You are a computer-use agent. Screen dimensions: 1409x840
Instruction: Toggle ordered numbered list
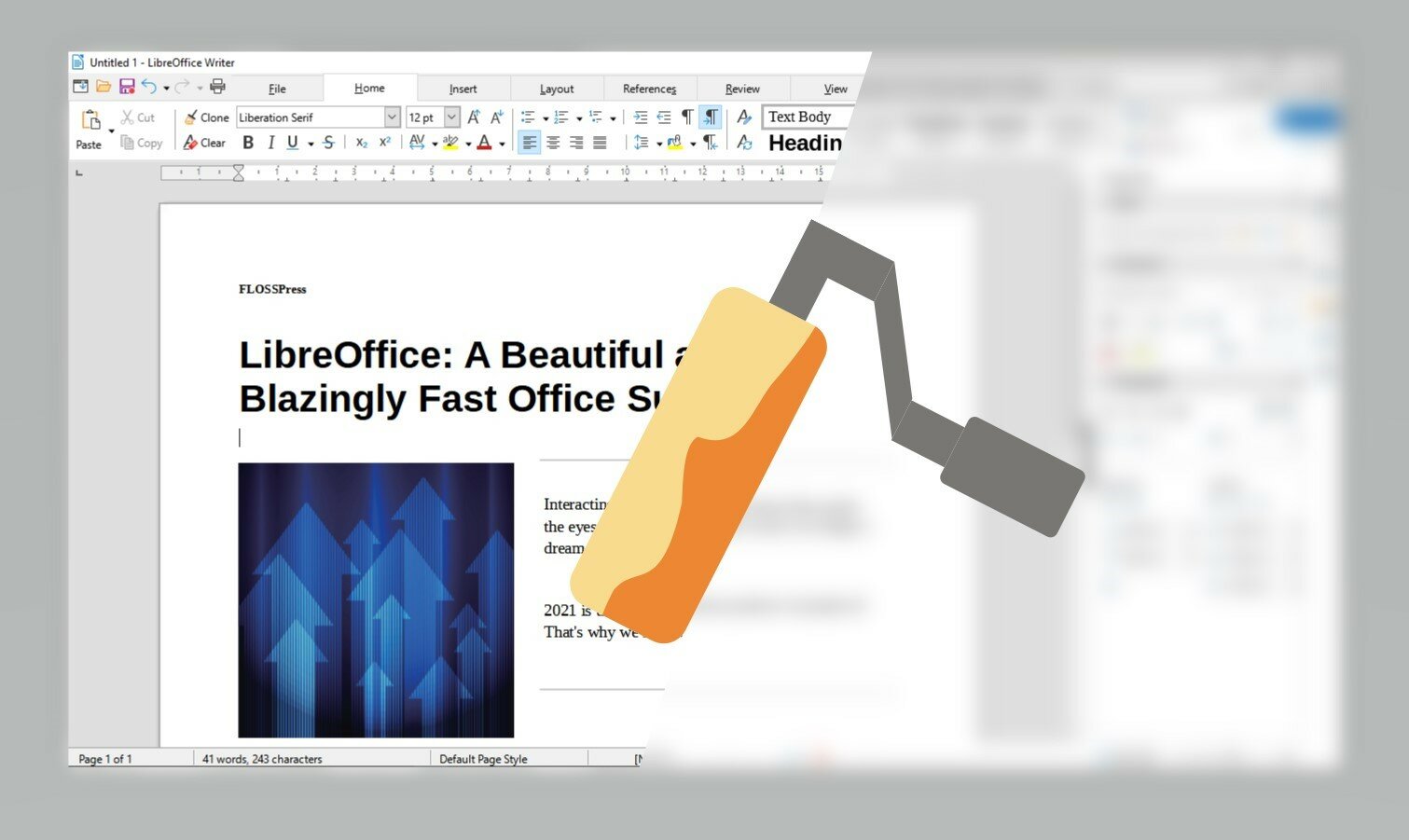(561, 117)
